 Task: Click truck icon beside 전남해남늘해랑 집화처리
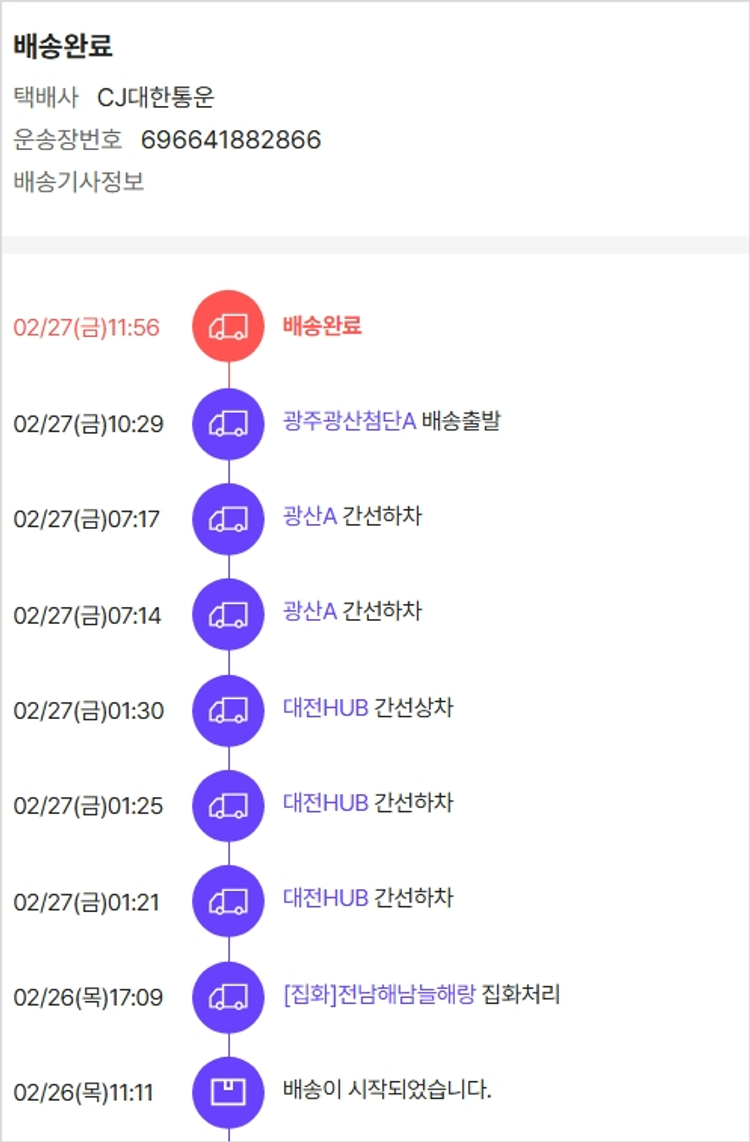(x=228, y=997)
